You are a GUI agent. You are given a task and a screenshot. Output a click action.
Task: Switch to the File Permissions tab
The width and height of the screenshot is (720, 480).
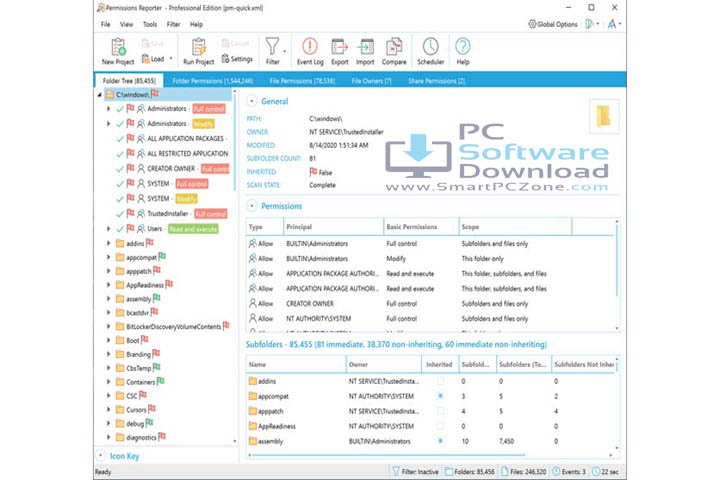click(x=302, y=81)
